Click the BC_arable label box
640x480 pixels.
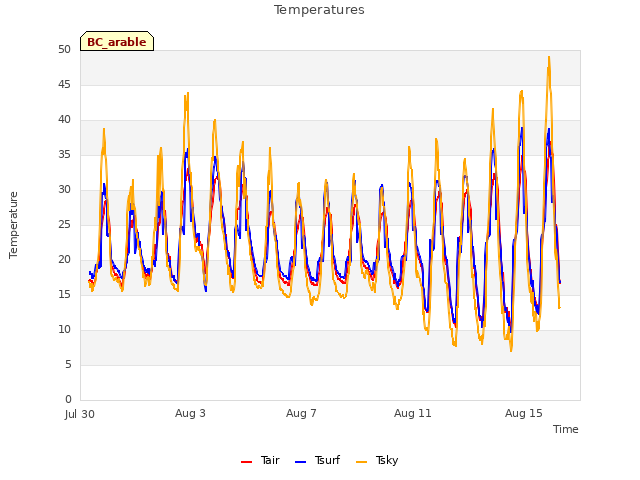click(117, 41)
